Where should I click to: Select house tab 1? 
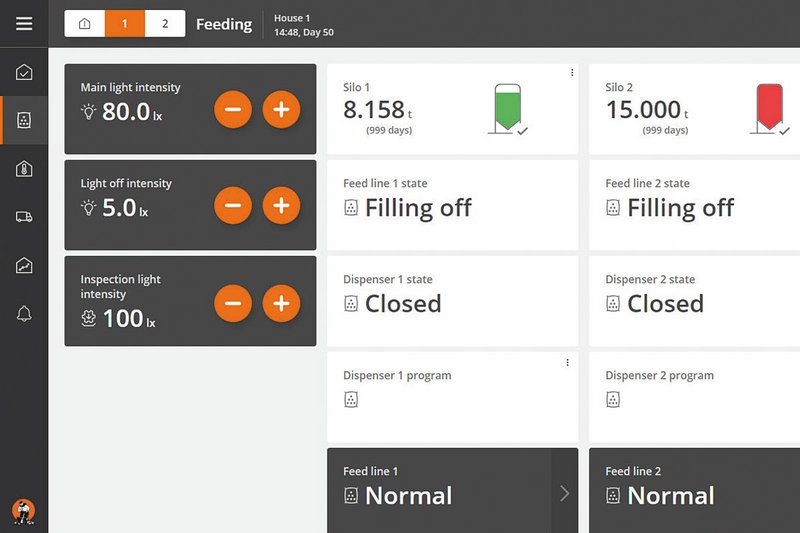[x=125, y=24]
